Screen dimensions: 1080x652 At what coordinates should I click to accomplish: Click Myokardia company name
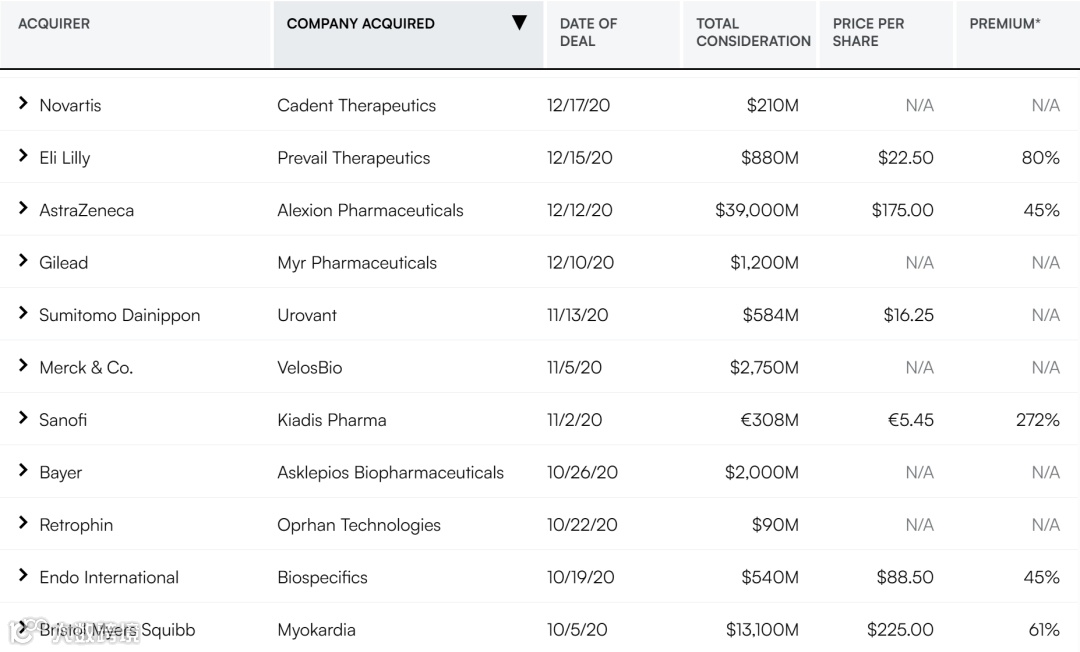pyautogui.click(x=316, y=630)
